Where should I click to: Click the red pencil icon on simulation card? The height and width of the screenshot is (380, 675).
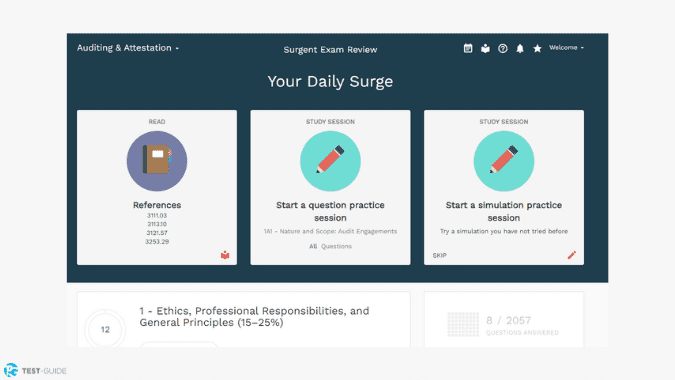coord(572,255)
